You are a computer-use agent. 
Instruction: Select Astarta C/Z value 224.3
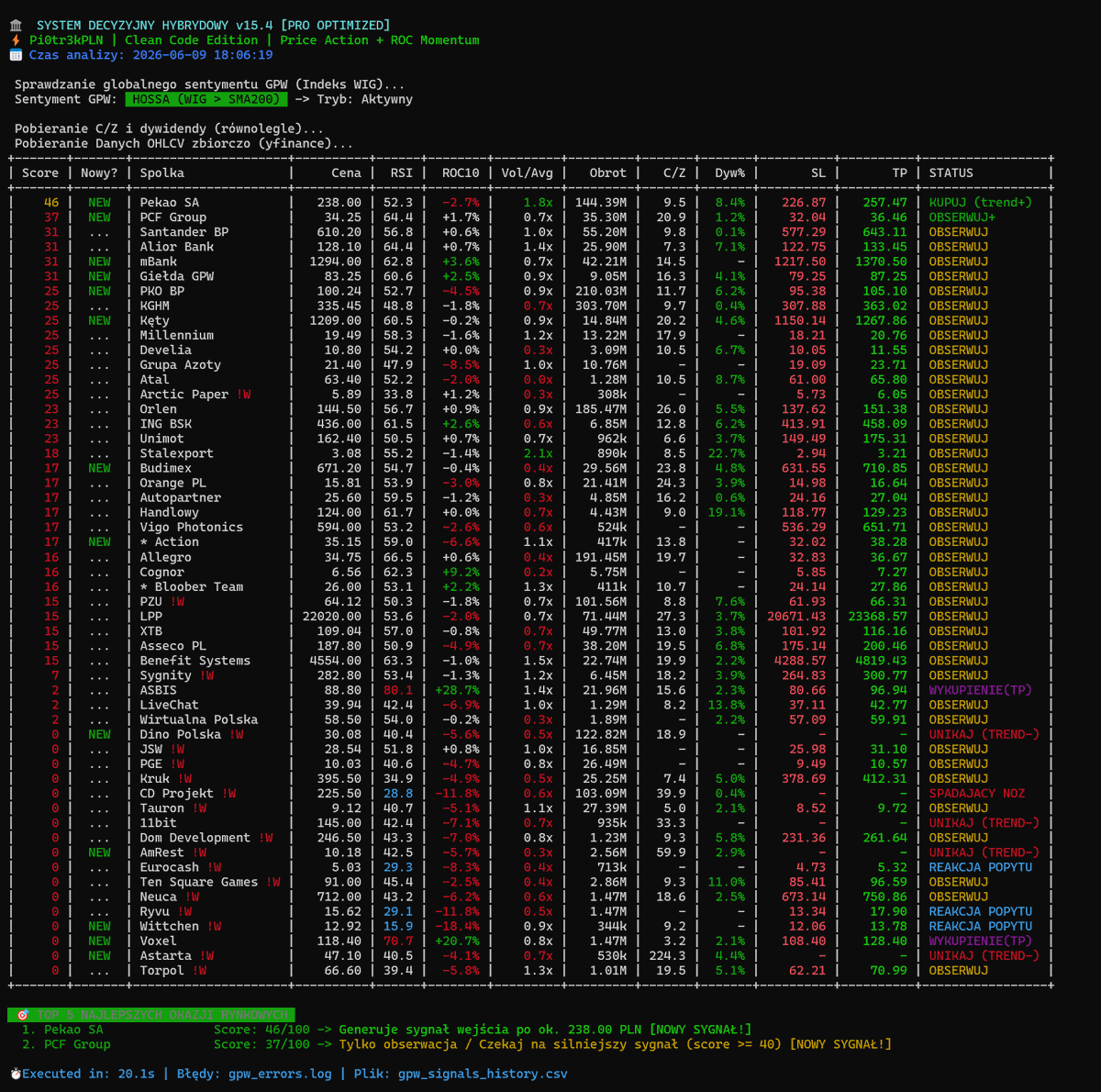667,955
